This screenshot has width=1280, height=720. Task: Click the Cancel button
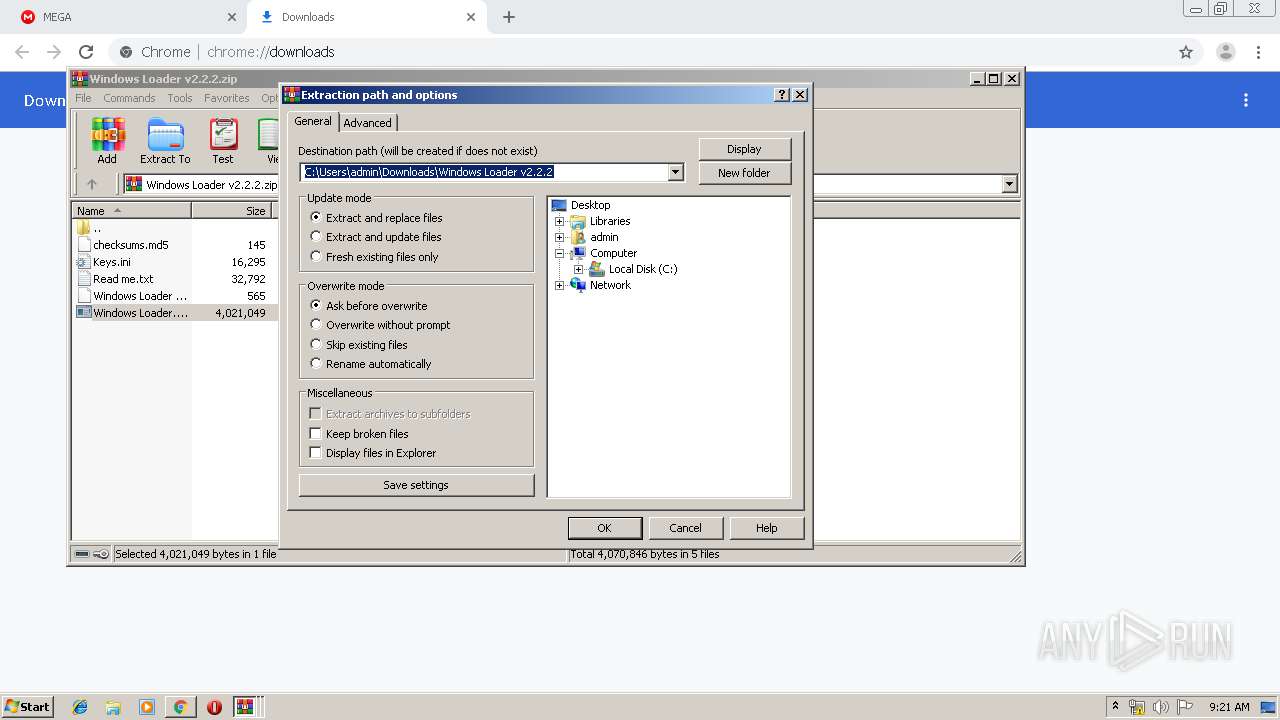point(685,528)
